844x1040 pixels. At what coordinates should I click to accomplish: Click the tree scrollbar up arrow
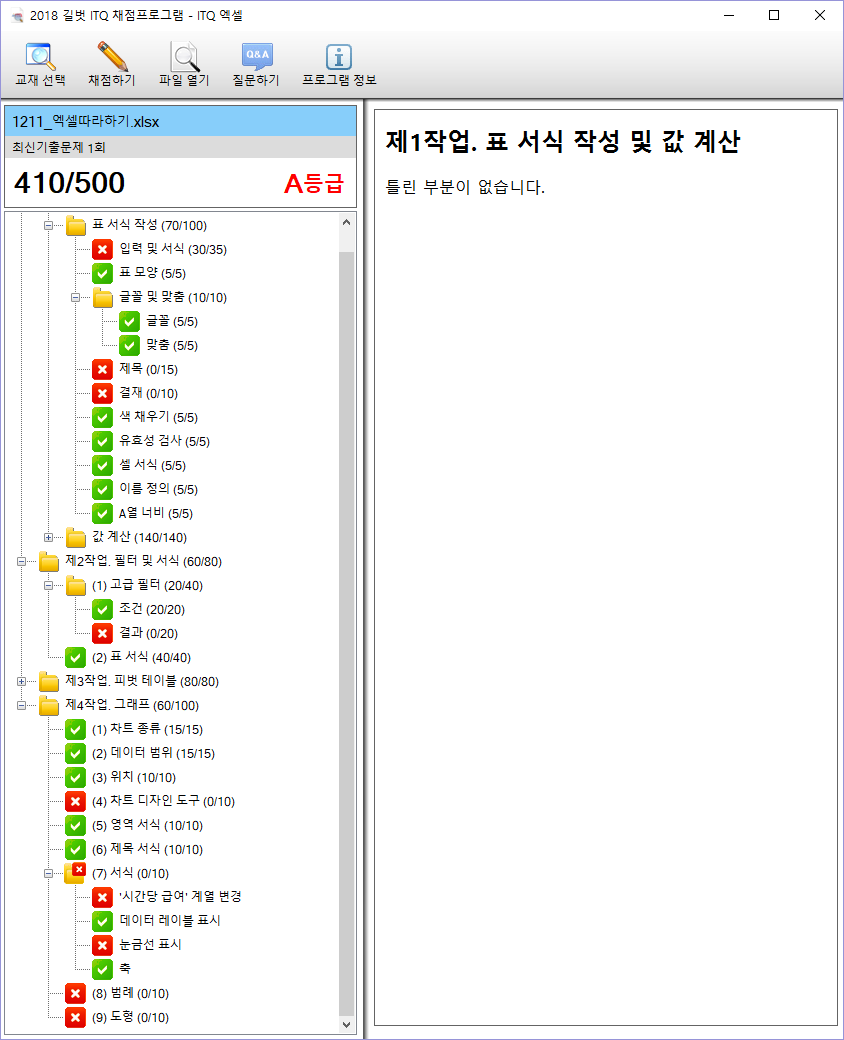pos(346,223)
